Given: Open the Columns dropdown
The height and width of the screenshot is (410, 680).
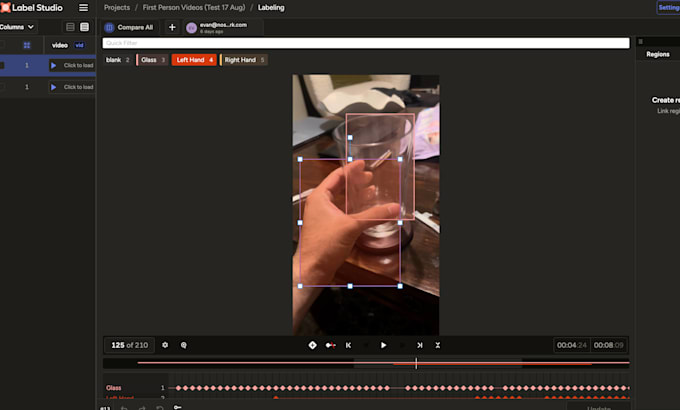Looking at the screenshot, I should [17, 27].
